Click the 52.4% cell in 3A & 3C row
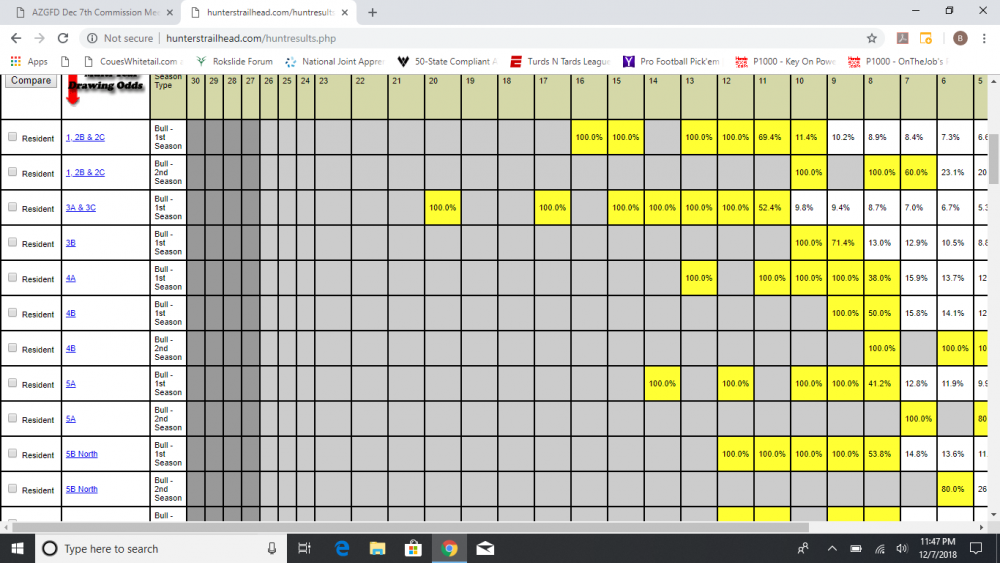The width and height of the screenshot is (1000, 563). (x=772, y=207)
